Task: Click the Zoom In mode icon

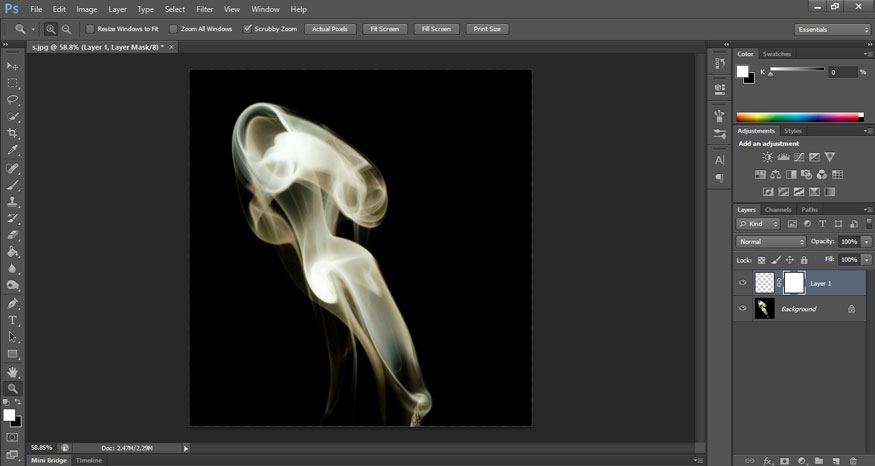Action: click(x=51, y=29)
